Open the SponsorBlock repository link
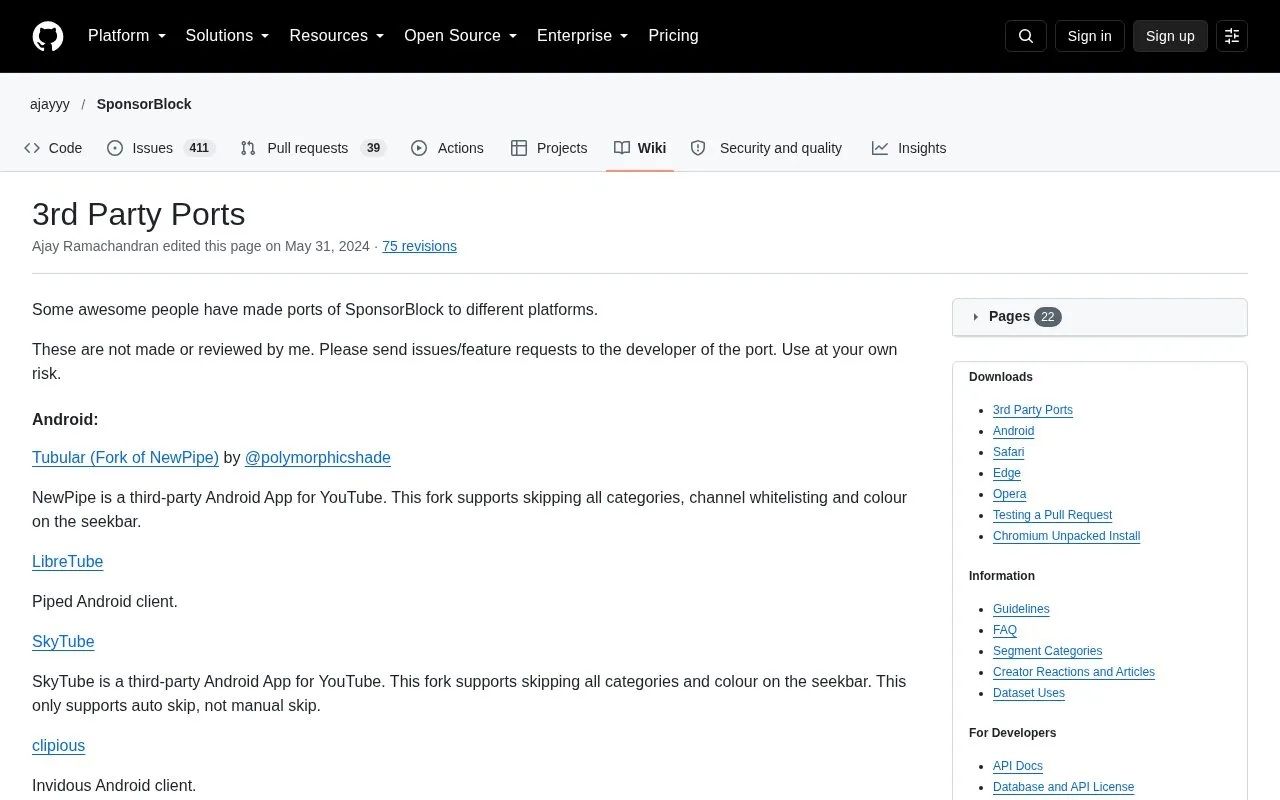 (144, 104)
